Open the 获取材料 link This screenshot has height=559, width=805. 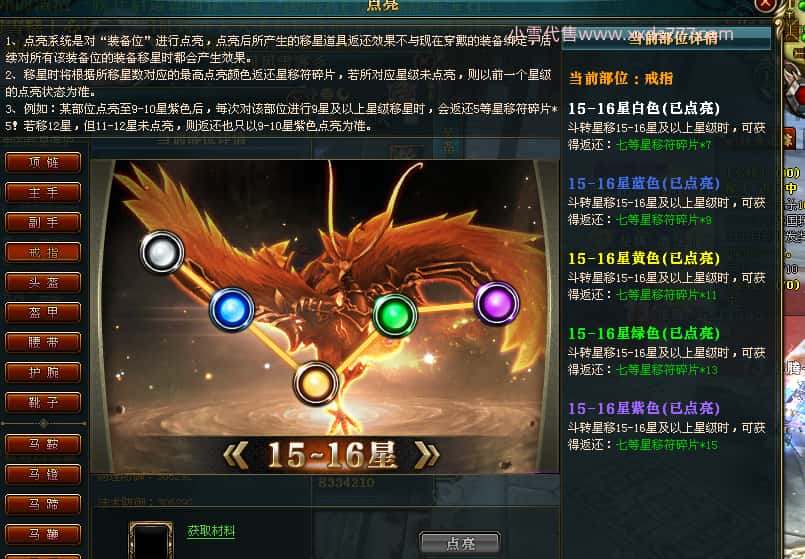tap(211, 531)
